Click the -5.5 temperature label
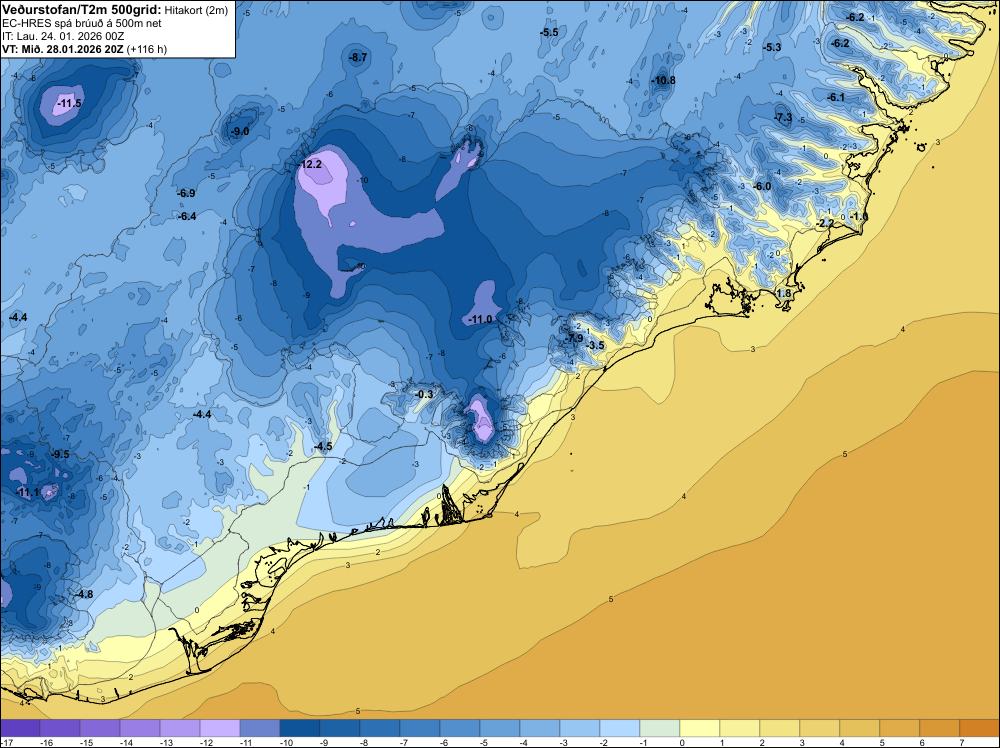Screen dimensions: 1000x748 coord(548,32)
